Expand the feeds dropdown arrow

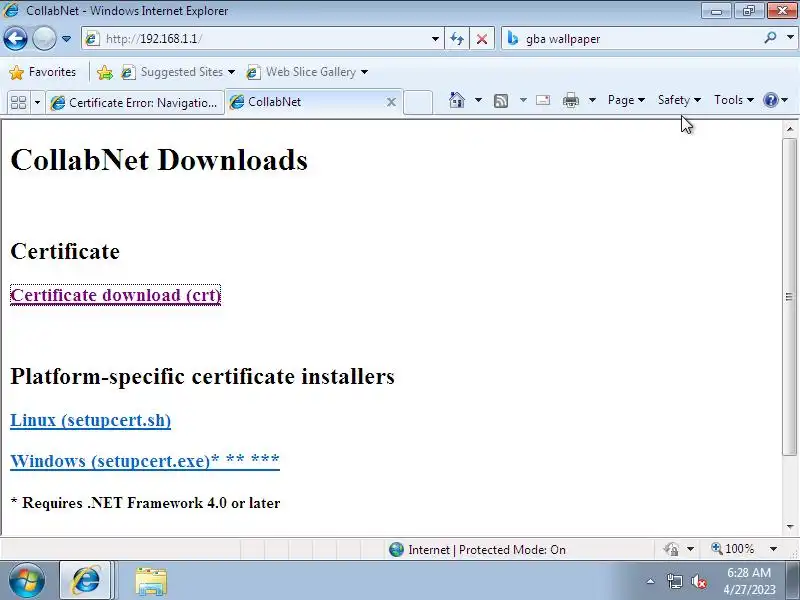pos(523,100)
